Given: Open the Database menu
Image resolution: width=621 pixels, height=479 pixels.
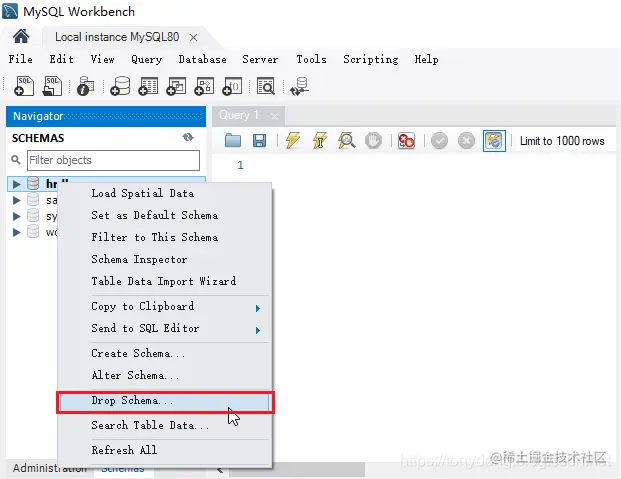Looking at the screenshot, I should 202,59.
